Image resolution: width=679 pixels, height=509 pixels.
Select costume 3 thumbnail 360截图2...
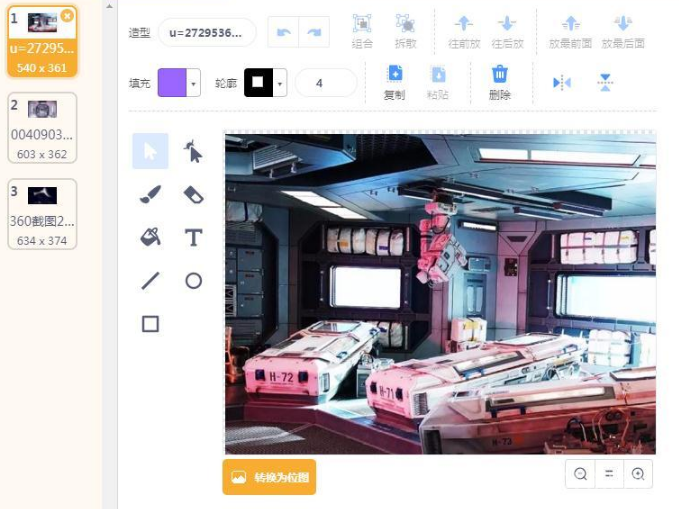pos(42,214)
